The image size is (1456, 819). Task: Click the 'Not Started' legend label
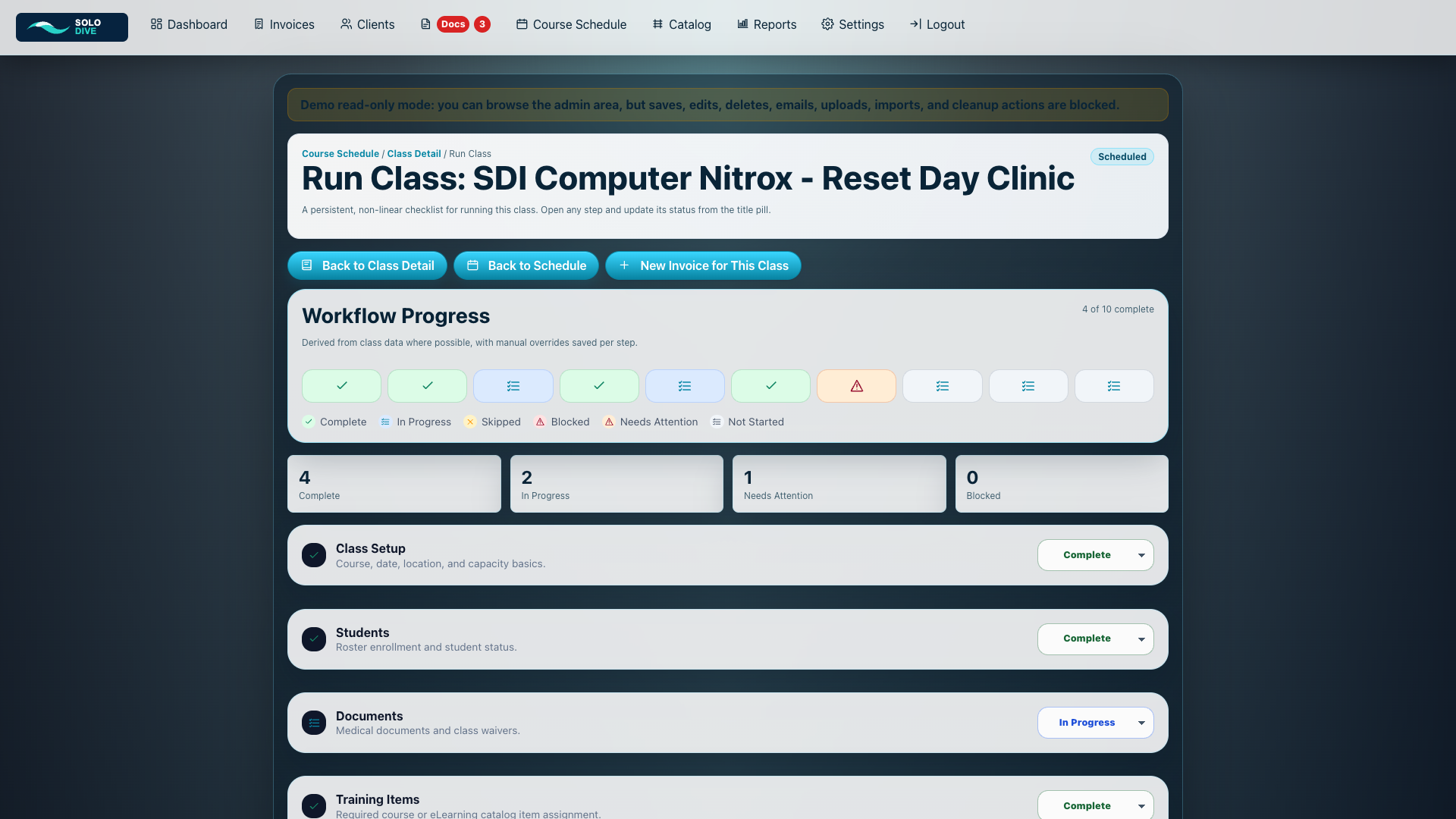coord(756,422)
